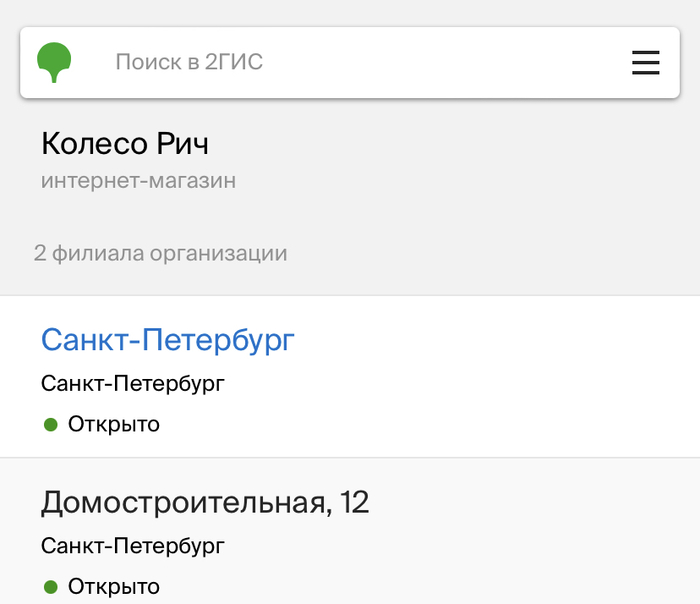The image size is (700, 604).
Task: Click the 2 филиала организации label
Action: [x=161, y=253]
